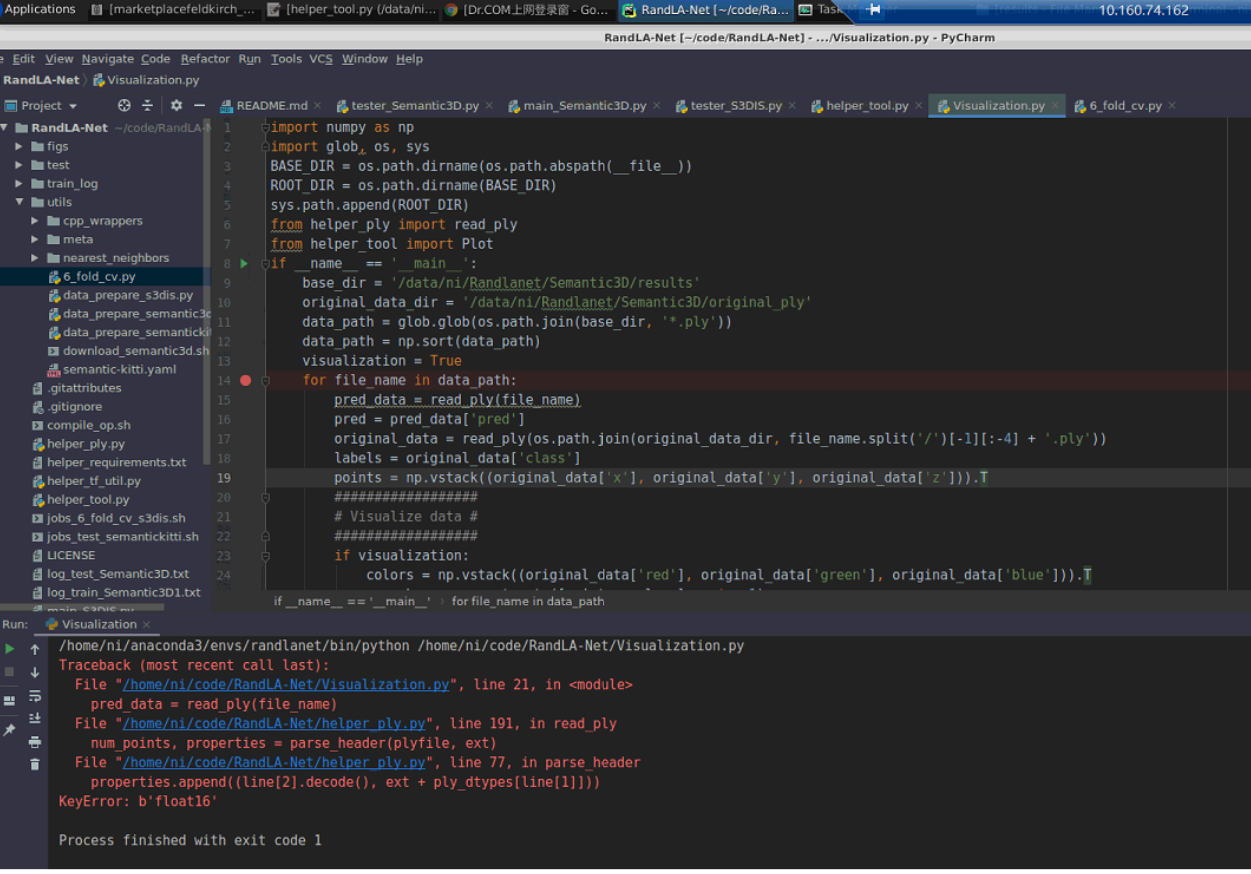Switch to the Dr.COM browser window in taskbar
Screen dimensions: 1251x874
tap(527, 10)
